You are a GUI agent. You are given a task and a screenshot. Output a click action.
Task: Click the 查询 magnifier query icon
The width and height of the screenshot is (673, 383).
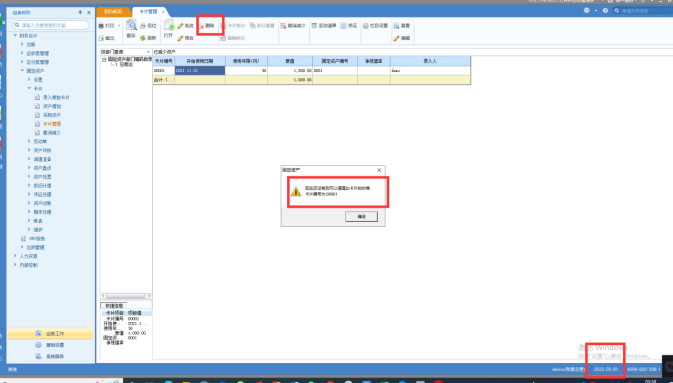pyautogui.click(x=131, y=25)
